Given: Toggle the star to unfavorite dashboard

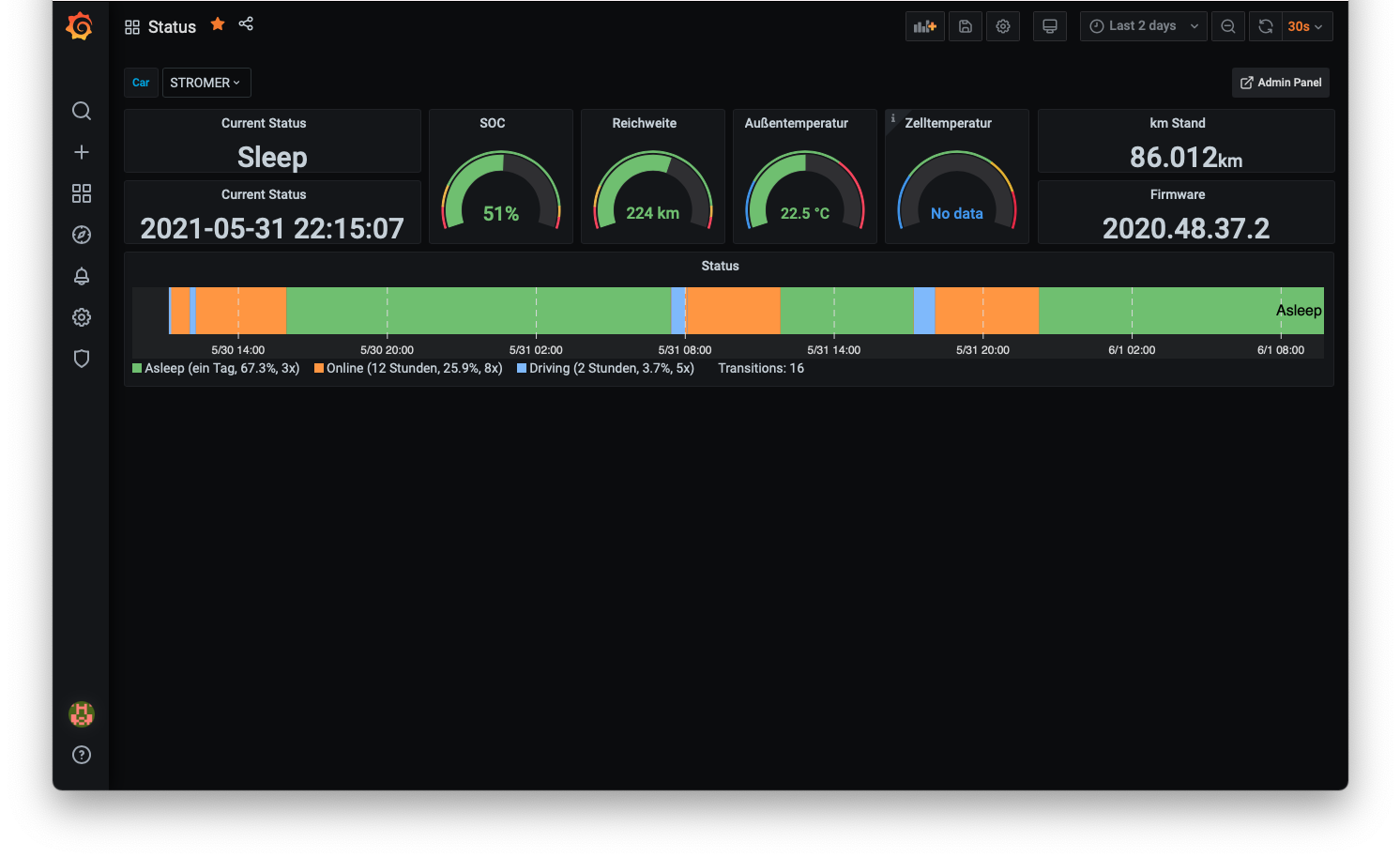Looking at the screenshot, I should pos(218,24).
